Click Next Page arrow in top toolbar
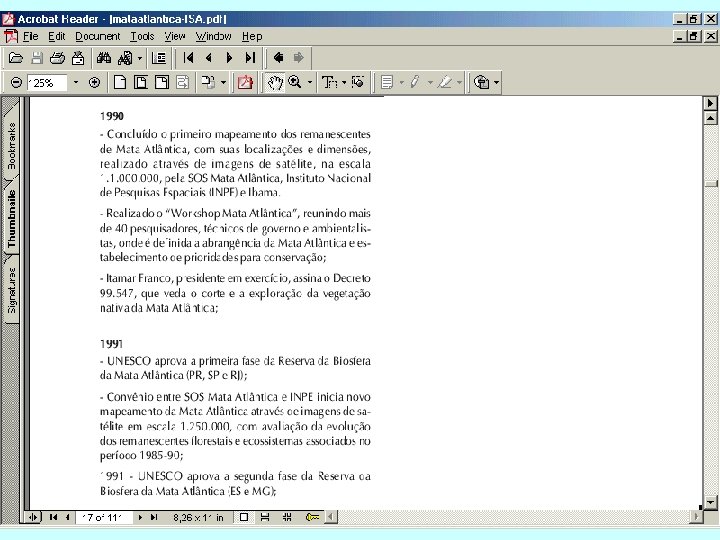 point(230,58)
